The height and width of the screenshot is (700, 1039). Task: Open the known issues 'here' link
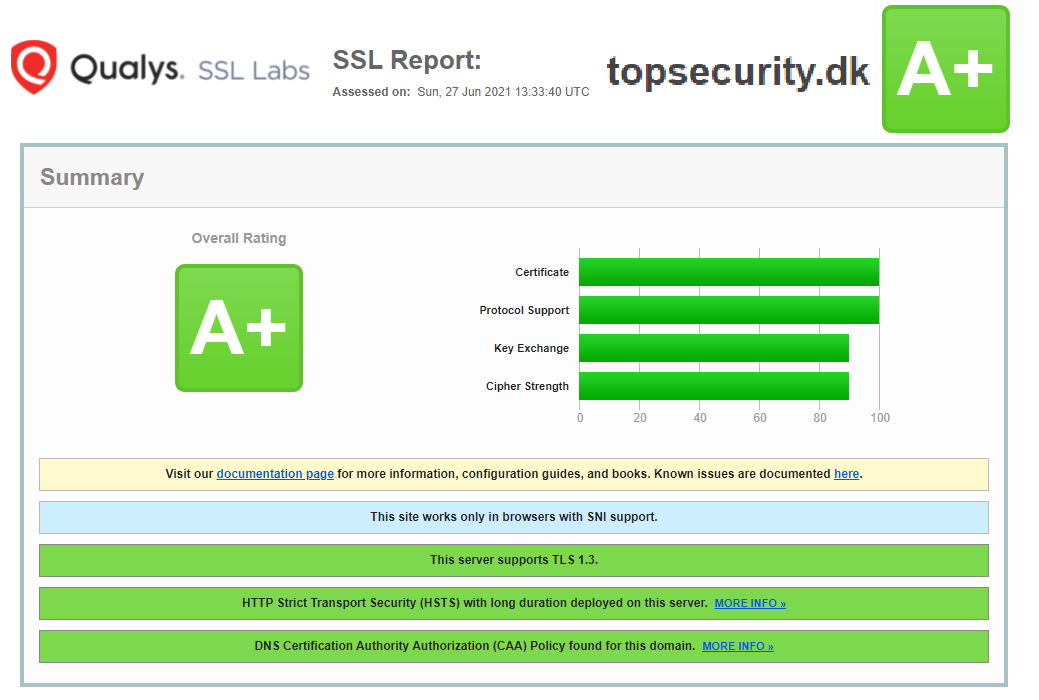tap(846, 474)
